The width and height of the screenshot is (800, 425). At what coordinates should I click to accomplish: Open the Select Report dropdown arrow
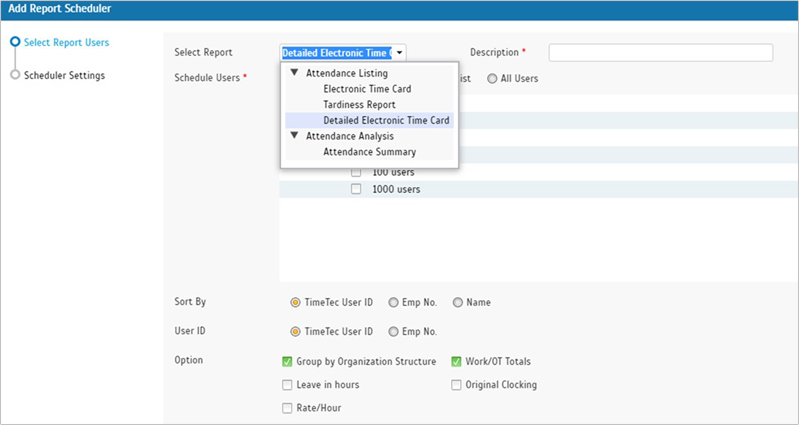click(x=399, y=53)
